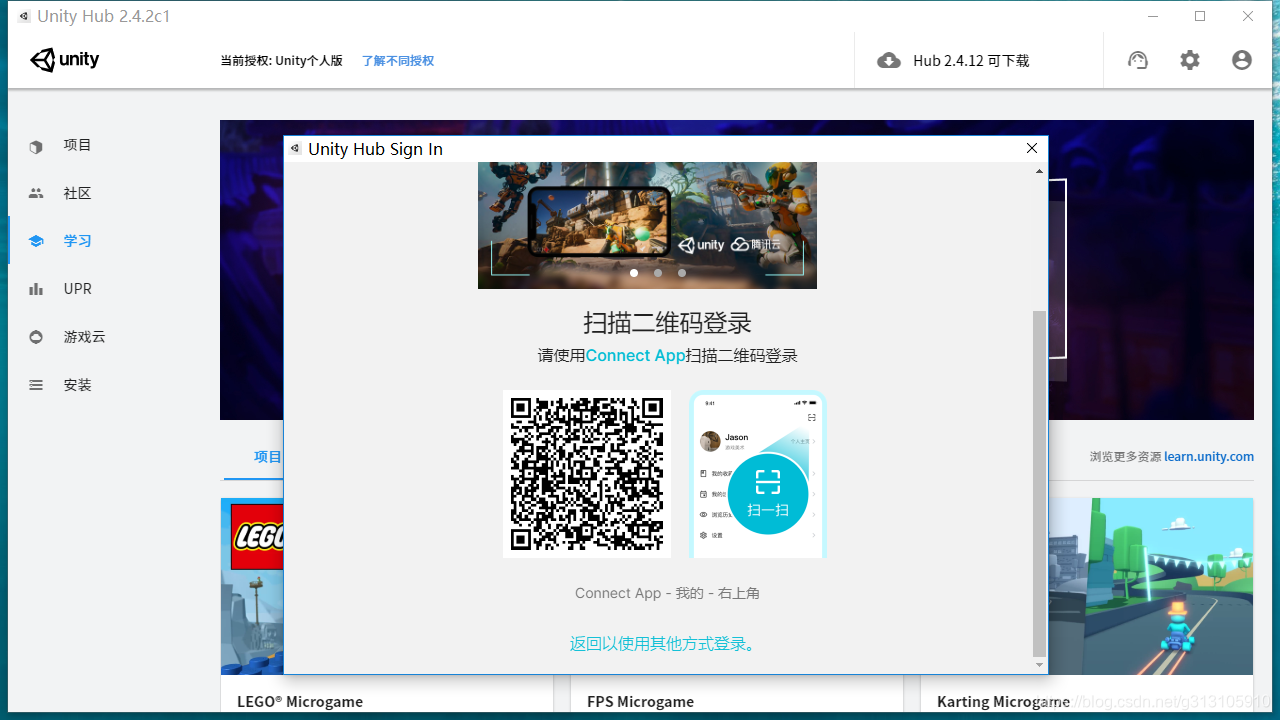Select 学习 label in the sidebar
This screenshot has width=1280, height=720.
pos(77,241)
